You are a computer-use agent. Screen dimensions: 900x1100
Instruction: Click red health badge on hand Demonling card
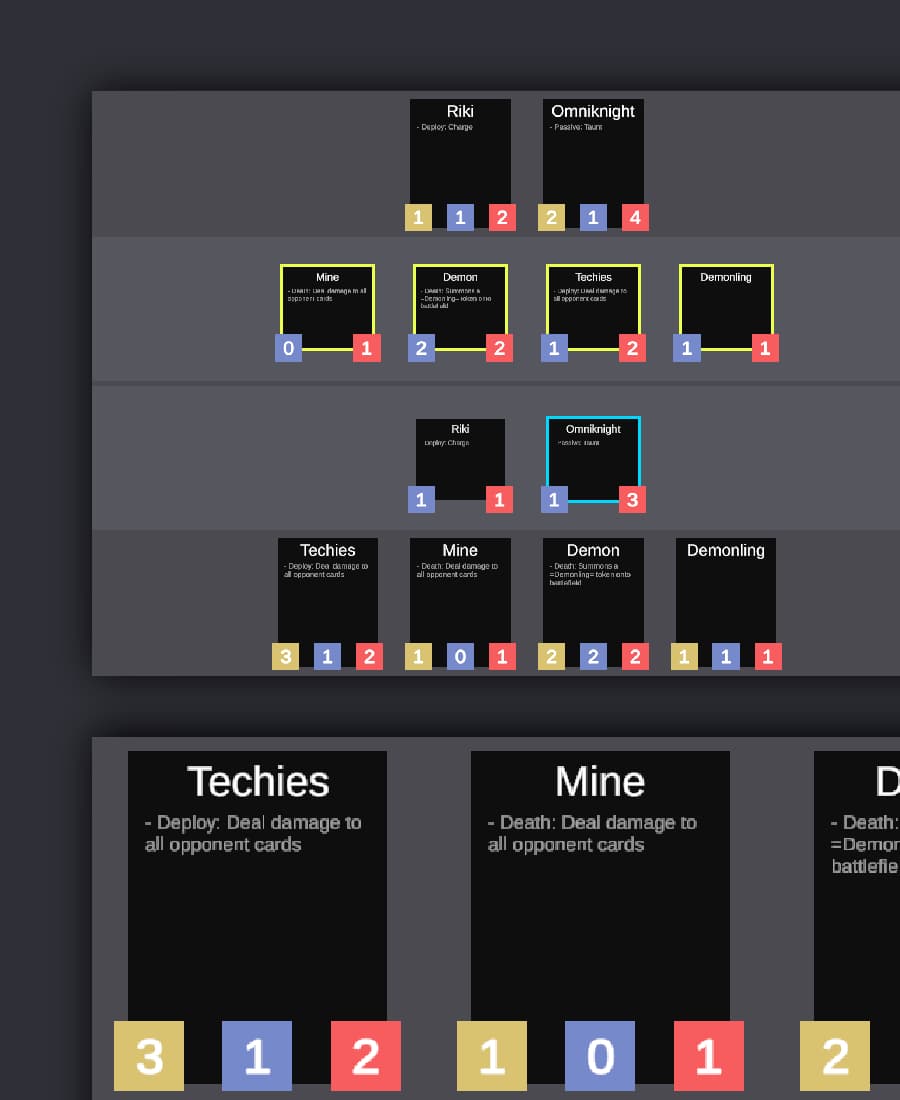[x=768, y=657]
